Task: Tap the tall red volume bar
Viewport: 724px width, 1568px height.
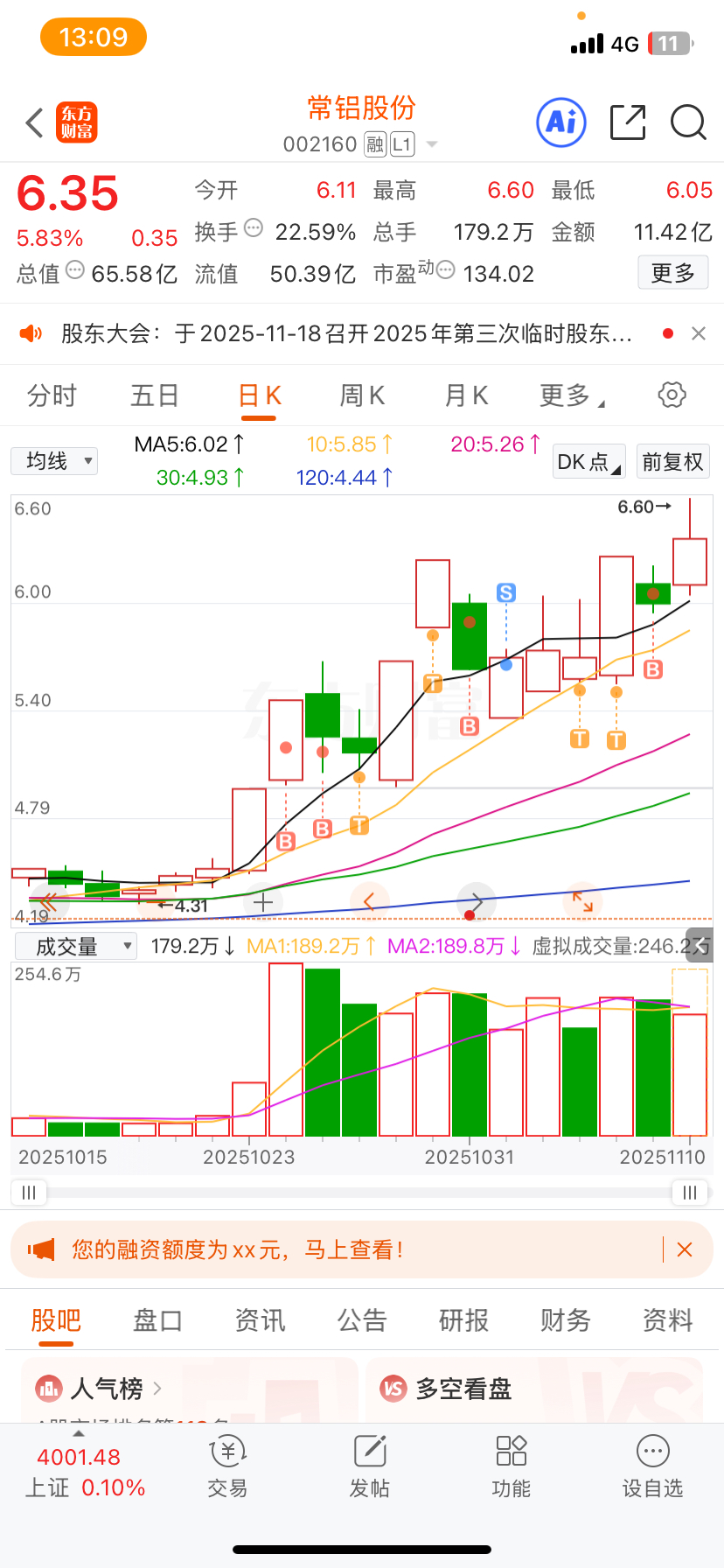Action: (x=286, y=1049)
